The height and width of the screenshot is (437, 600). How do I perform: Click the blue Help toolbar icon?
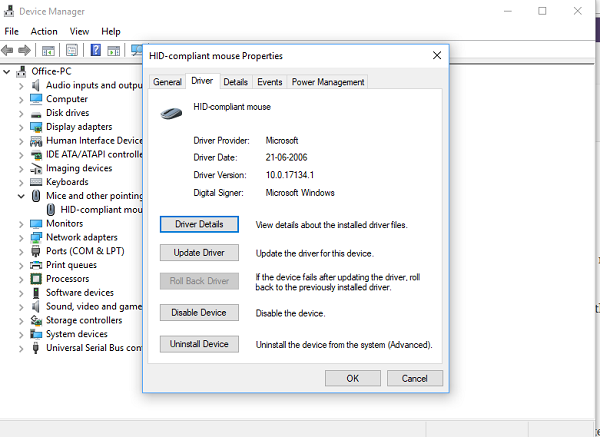(96, 49)
